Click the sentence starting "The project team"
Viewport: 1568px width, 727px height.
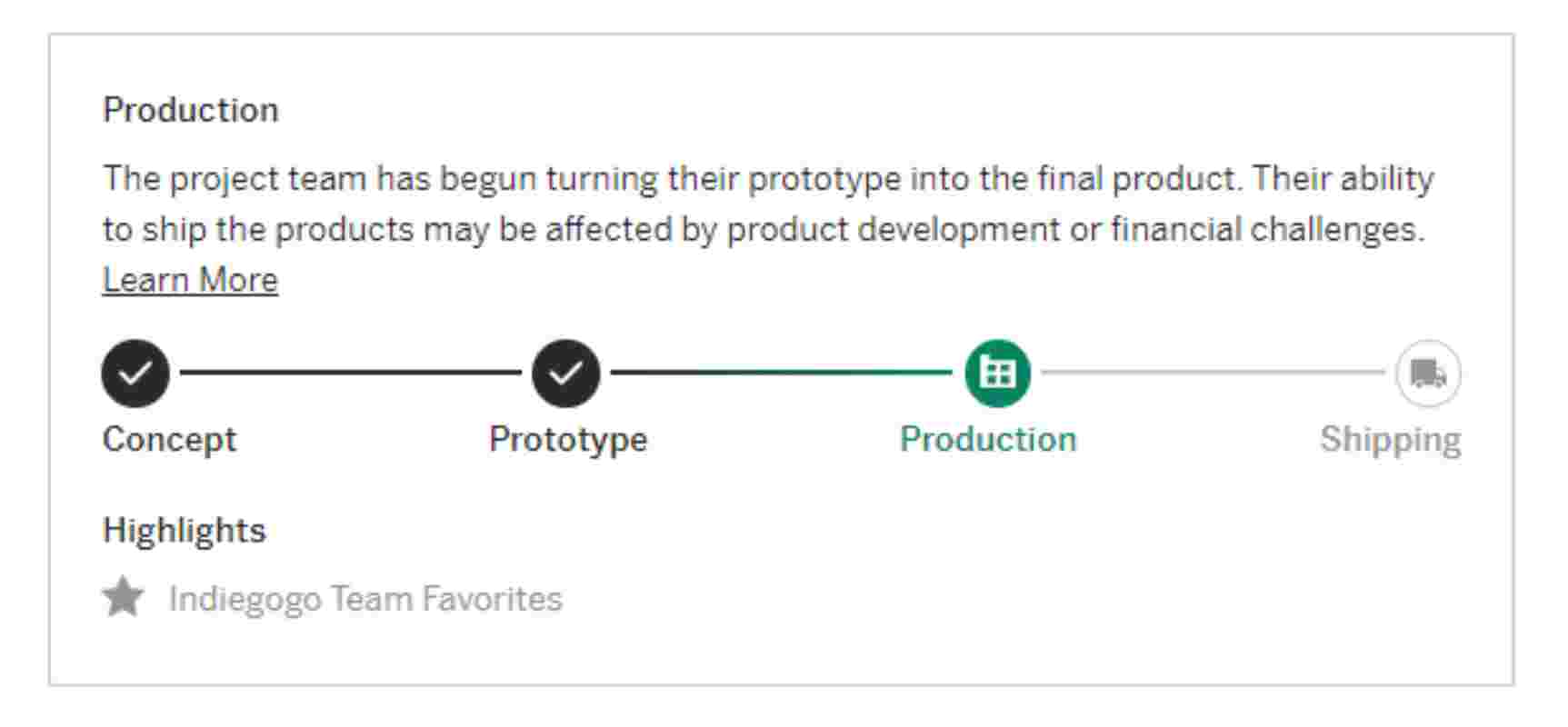pos(454,179)
